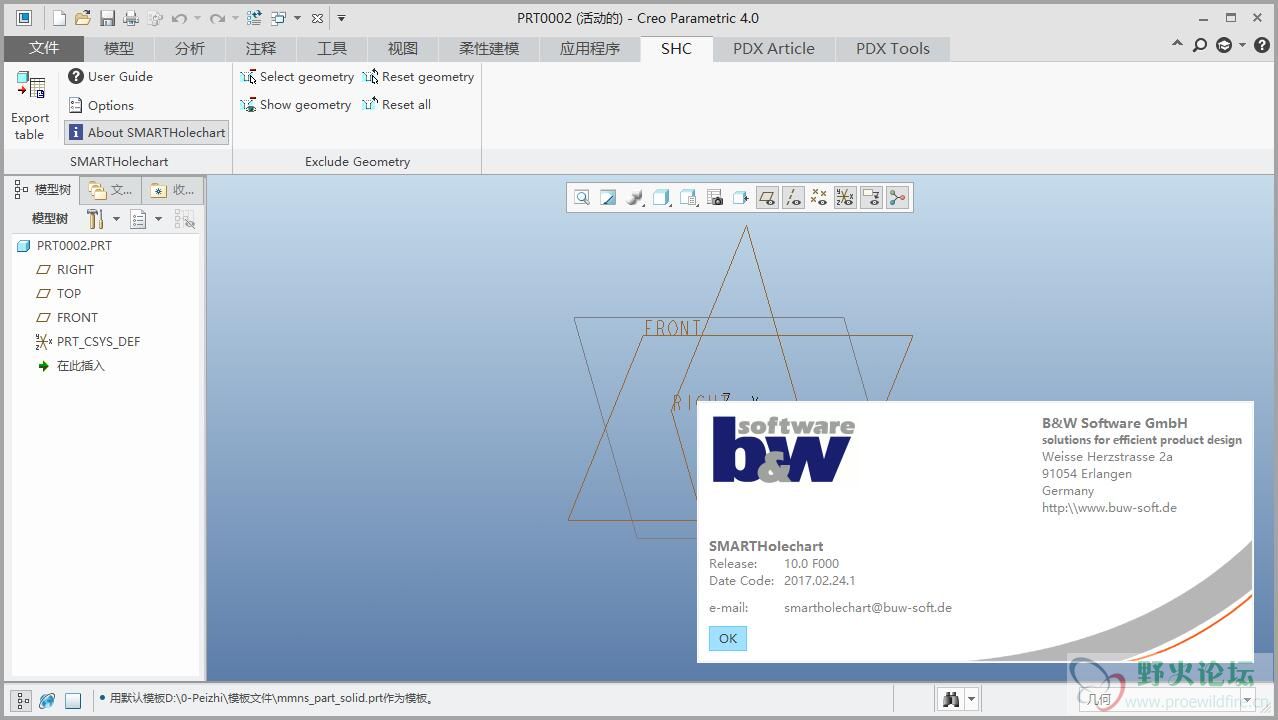Select the favorites navigator tab
The image size is (1278, 720).
point(172,189)
